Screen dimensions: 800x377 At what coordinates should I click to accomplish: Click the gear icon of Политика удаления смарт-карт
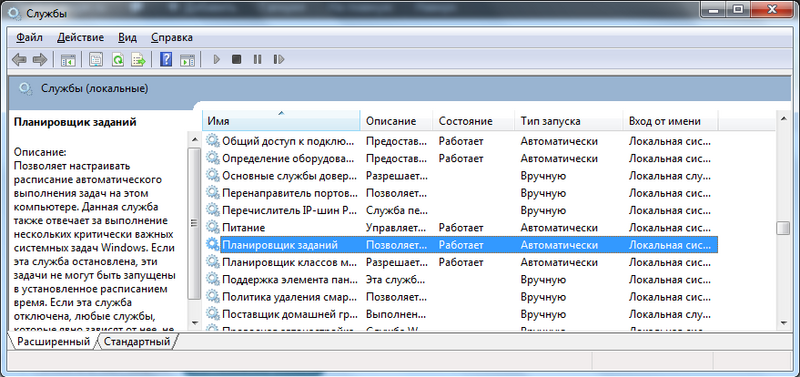point(212,297)
